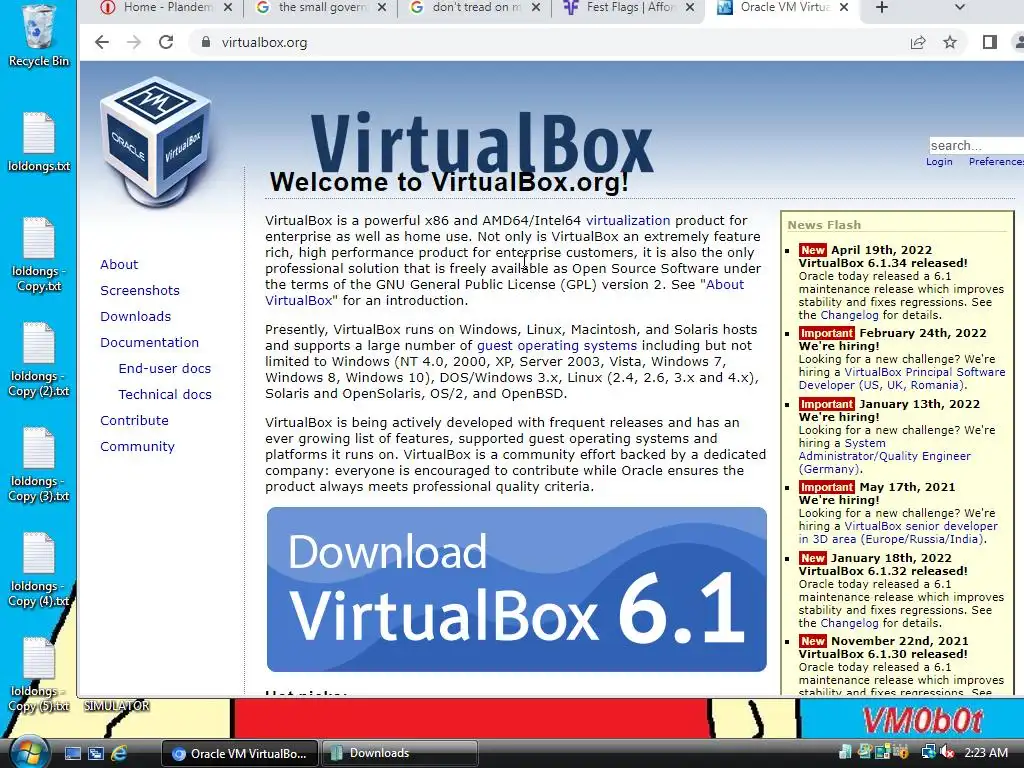
Task: Bookmark this page with the star
Action: [950, 42]
